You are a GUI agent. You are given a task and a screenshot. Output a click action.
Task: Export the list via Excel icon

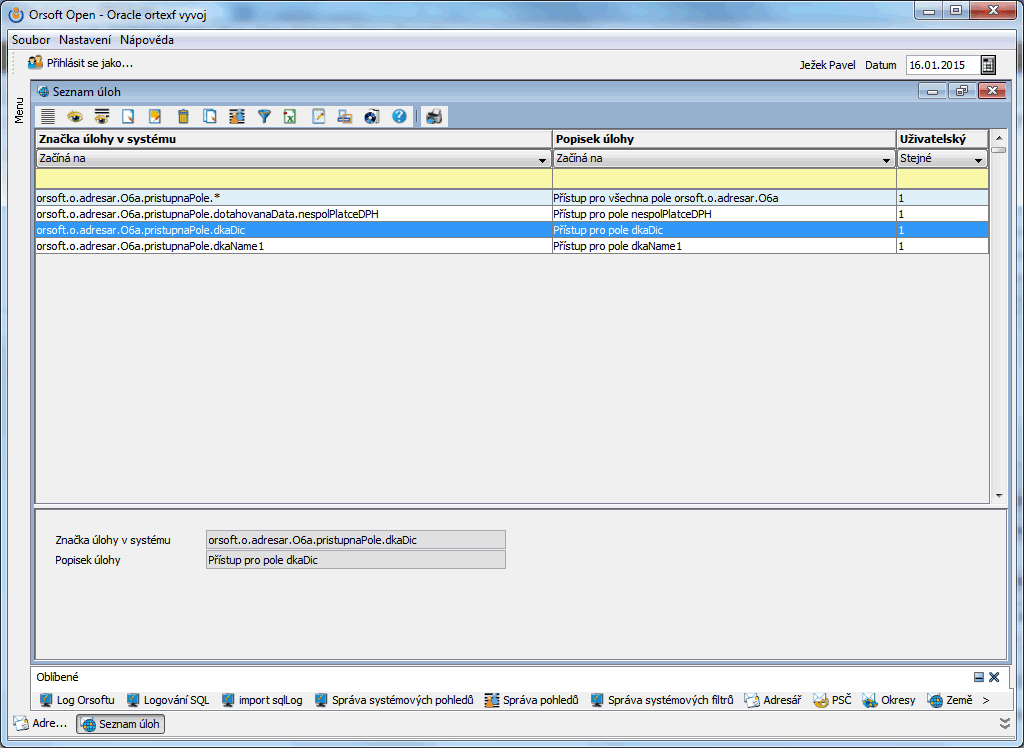click(x=290, y=117)
